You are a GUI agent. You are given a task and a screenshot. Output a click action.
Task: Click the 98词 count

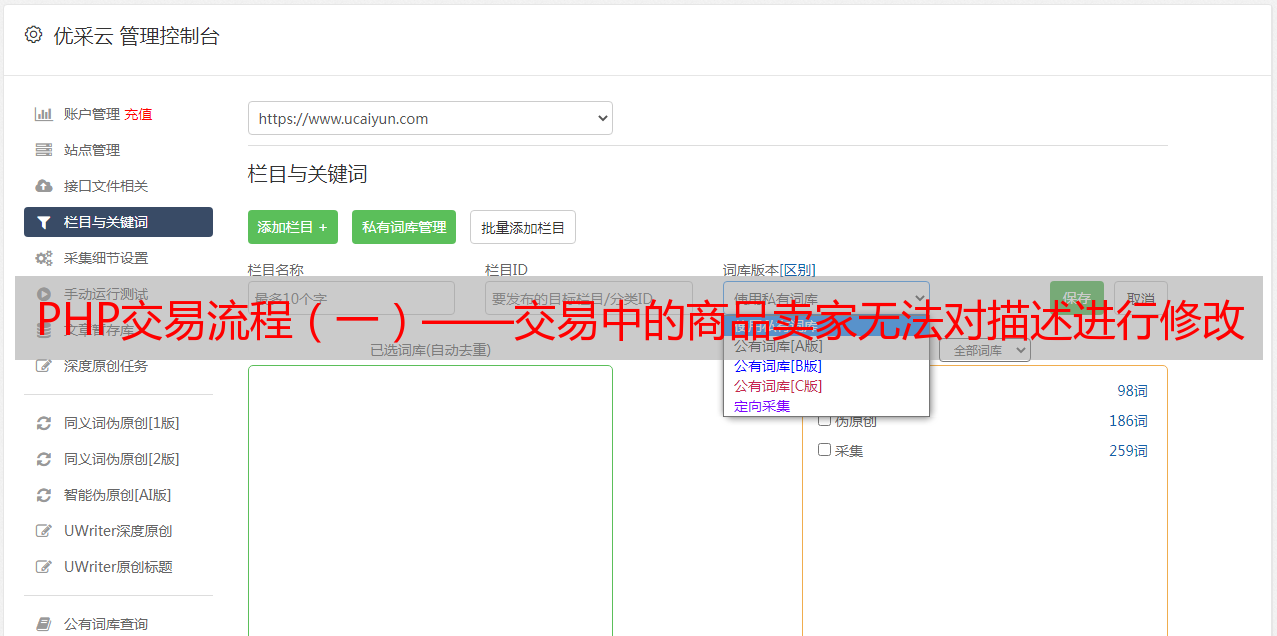tap(1133, 391)
